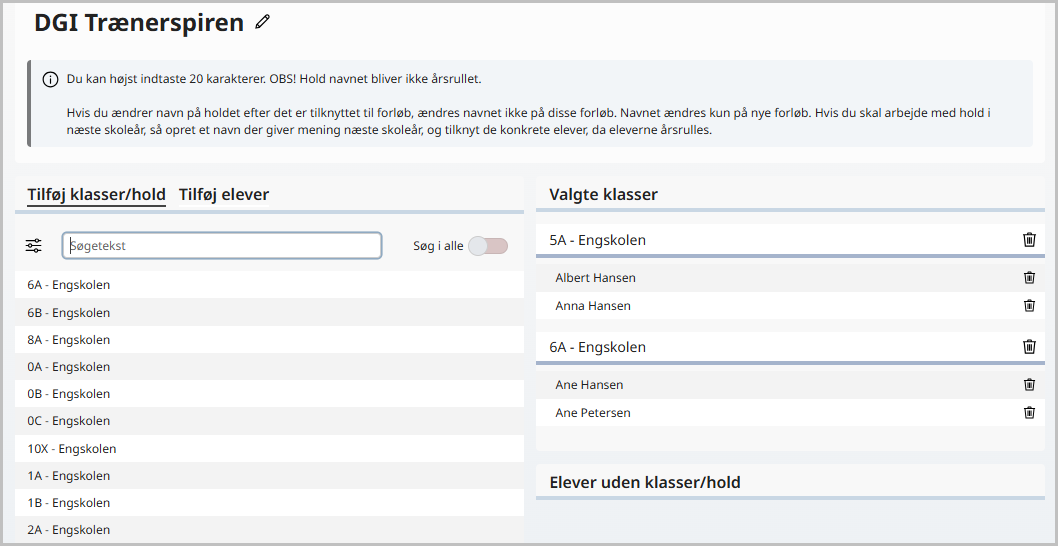Add 2A - Engskolen from the class list

(269, 530)
